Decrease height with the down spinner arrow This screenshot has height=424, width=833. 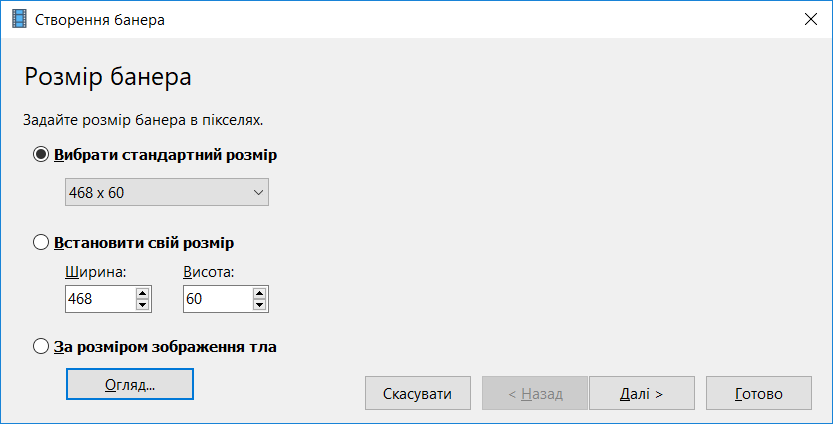click(259, 305)
